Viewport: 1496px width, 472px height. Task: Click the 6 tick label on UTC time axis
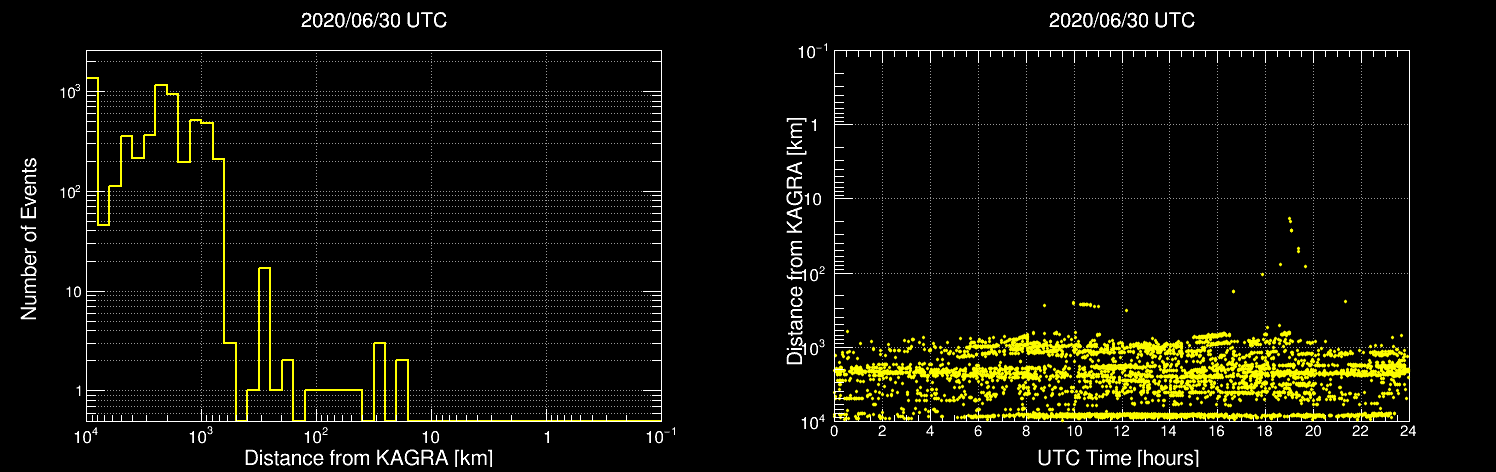(x=978, y=431)
